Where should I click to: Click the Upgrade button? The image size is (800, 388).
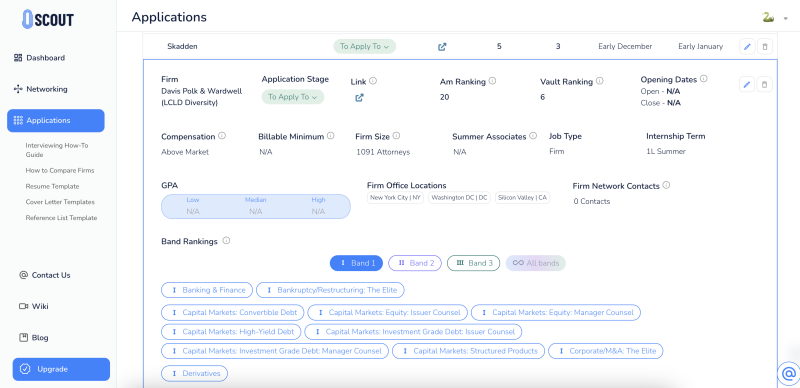click(x=61, y=369)
